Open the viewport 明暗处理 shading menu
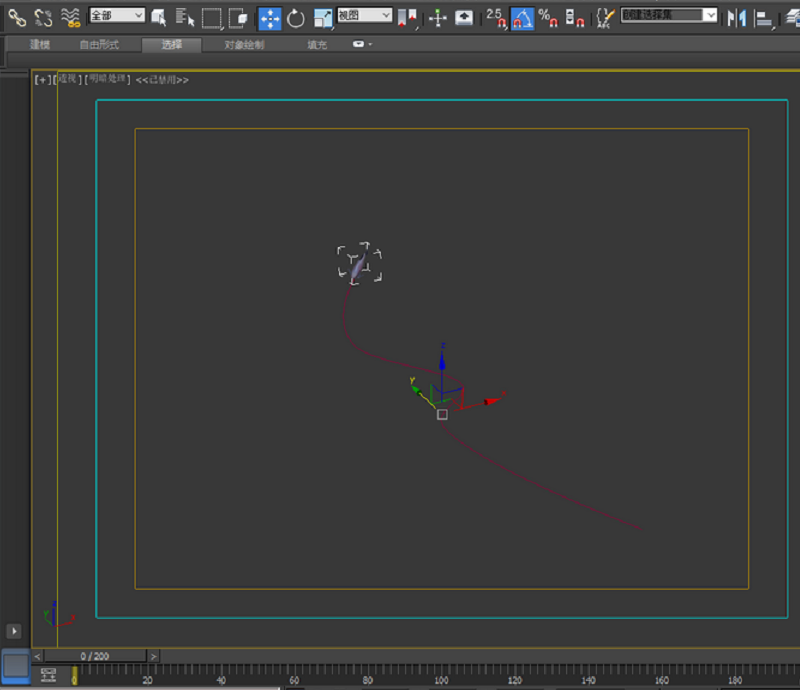This screenshot has width=800, height=690. 107,79
